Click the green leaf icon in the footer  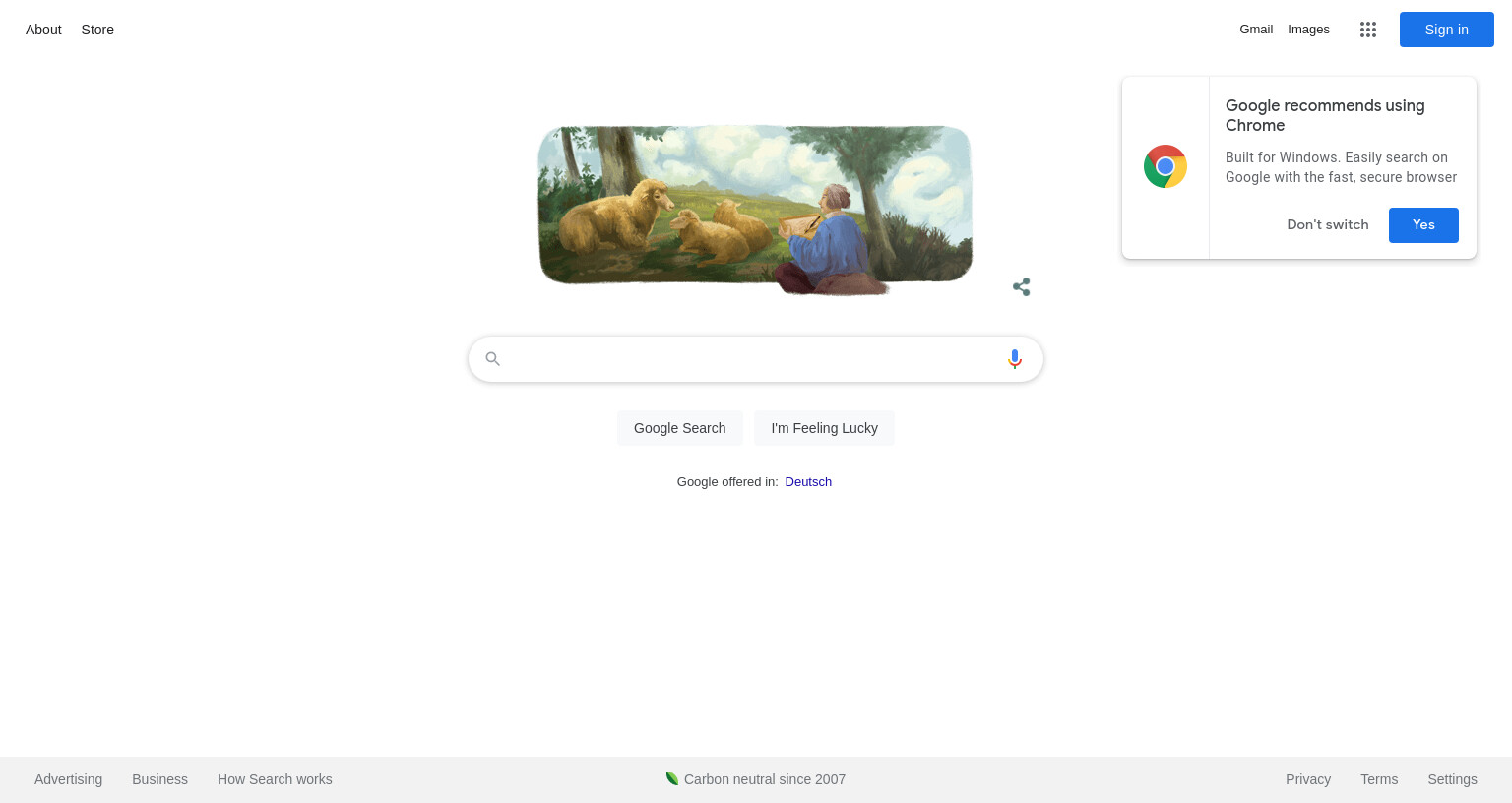click(x=672, y=778)
